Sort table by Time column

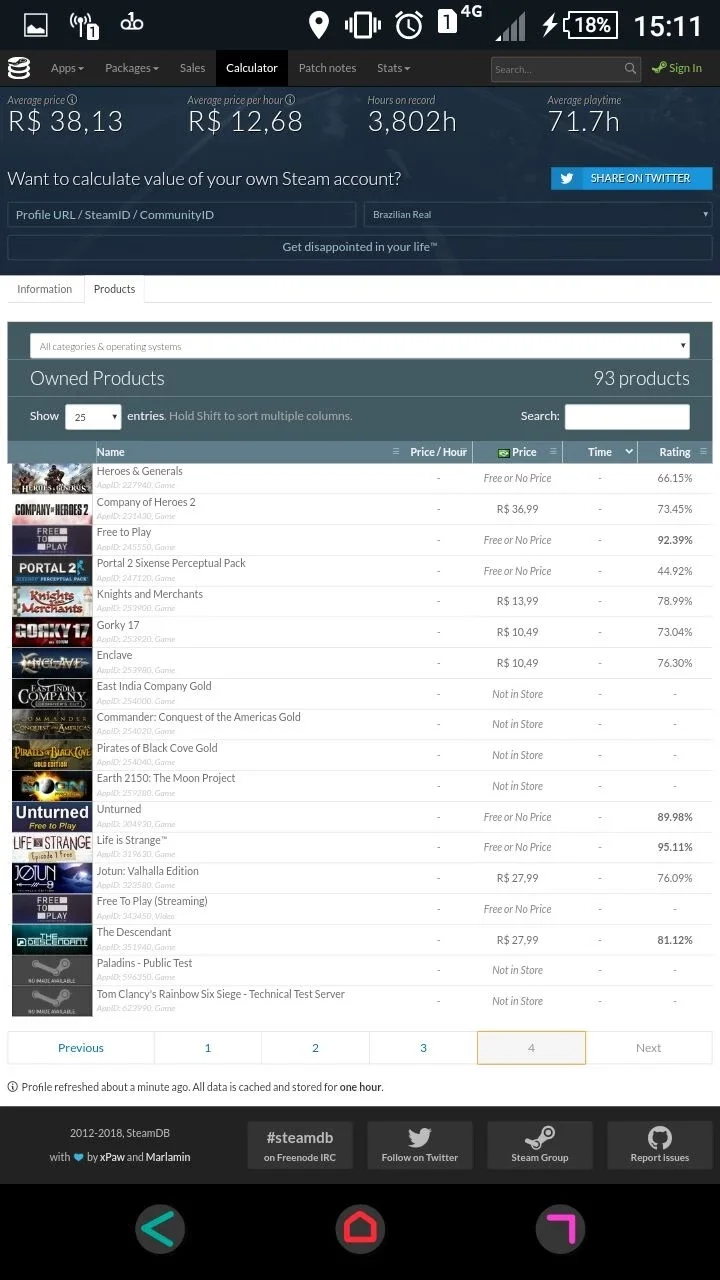(x=600, y=452)
